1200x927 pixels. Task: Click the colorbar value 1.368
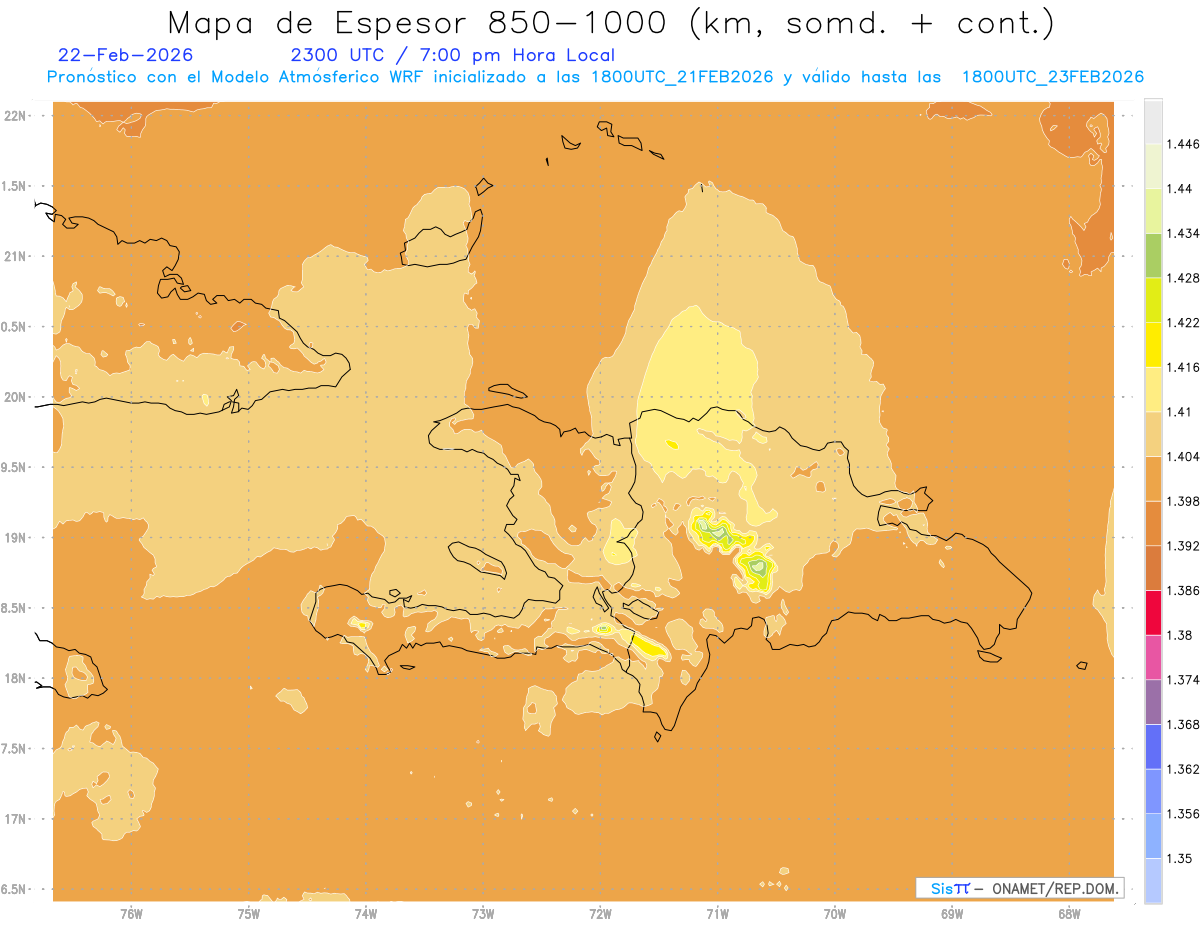click(1185, 724)
